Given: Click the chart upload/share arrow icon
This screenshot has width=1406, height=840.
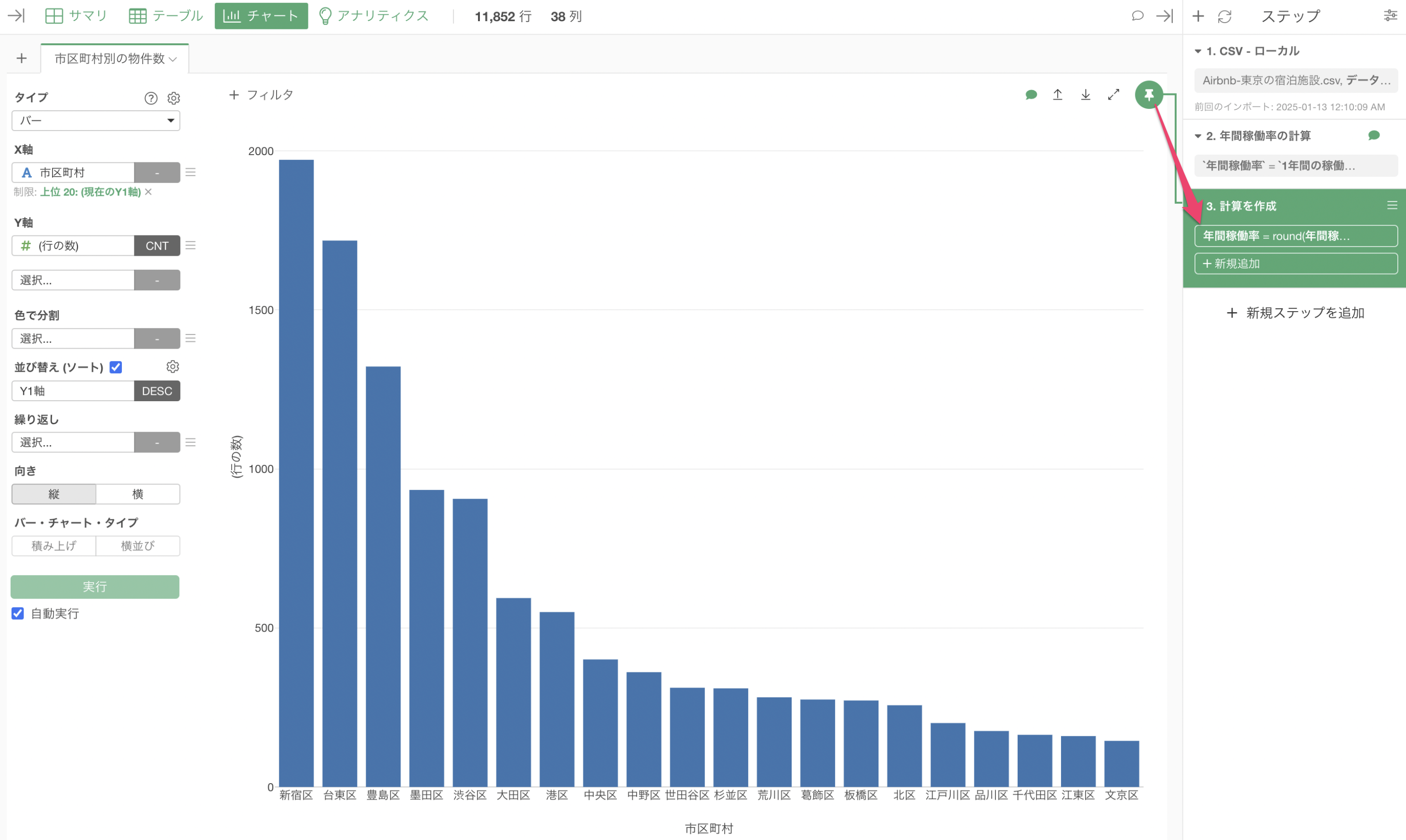Looking at the screenshot, I should coord(1058,94).
